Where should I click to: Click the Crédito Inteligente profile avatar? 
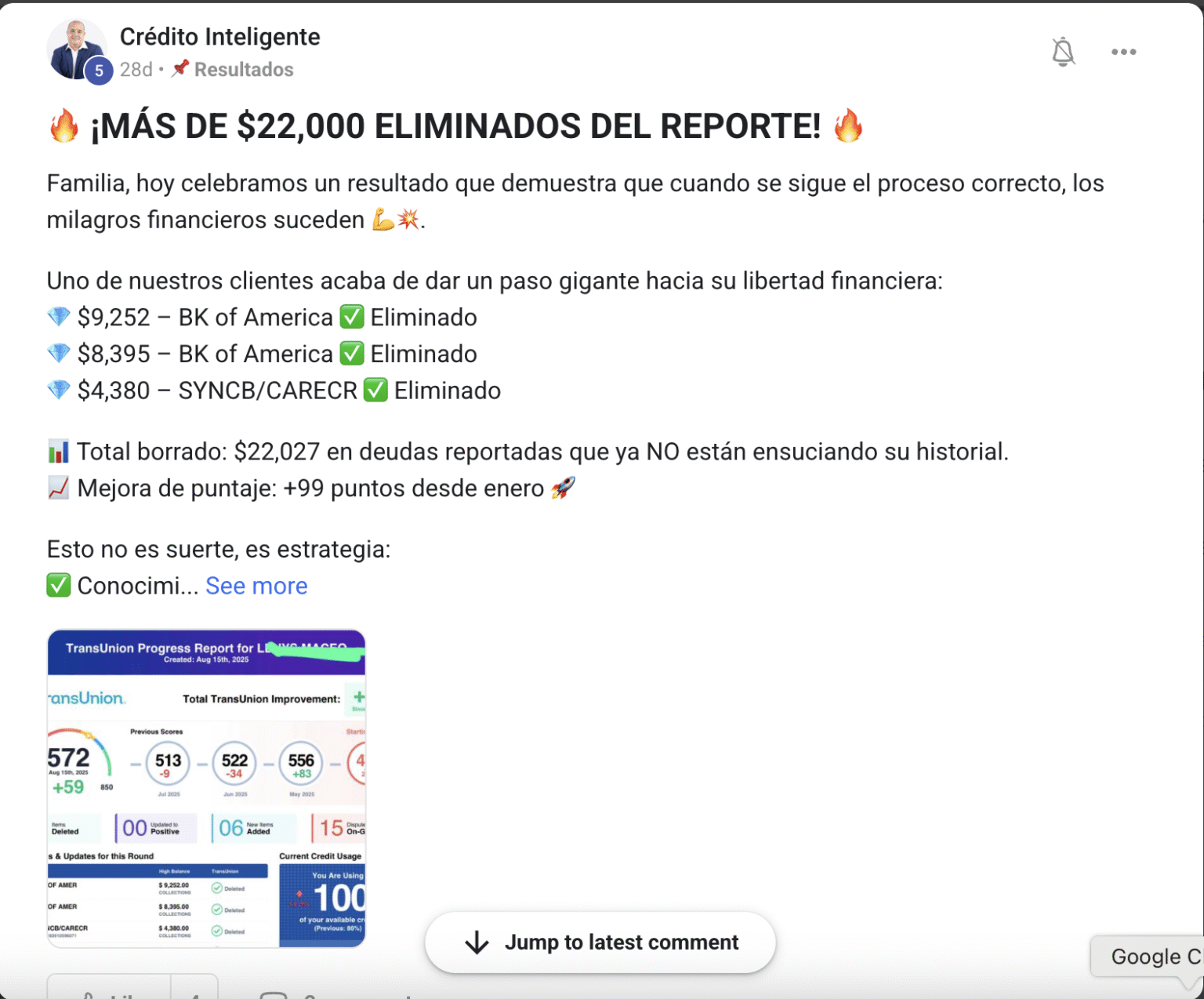(x=74, y=48)
